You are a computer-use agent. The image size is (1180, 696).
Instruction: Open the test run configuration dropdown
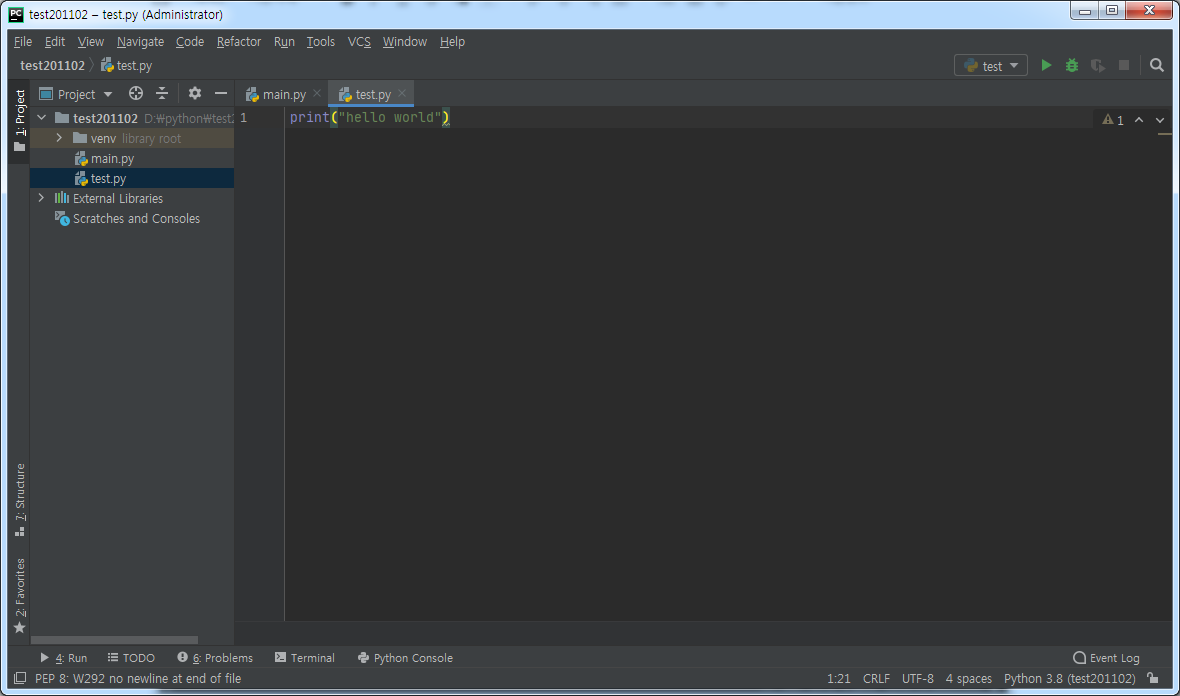(990, 65)
